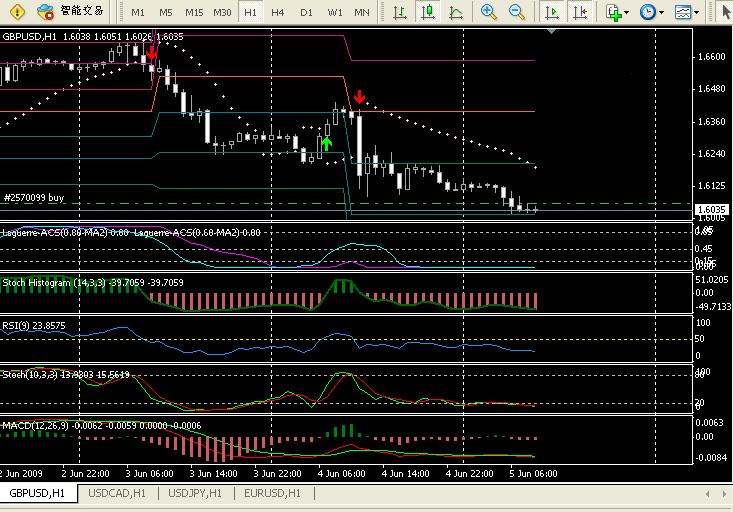
Task: Click the 1.6125 price scale value
Action: point(711,186)
